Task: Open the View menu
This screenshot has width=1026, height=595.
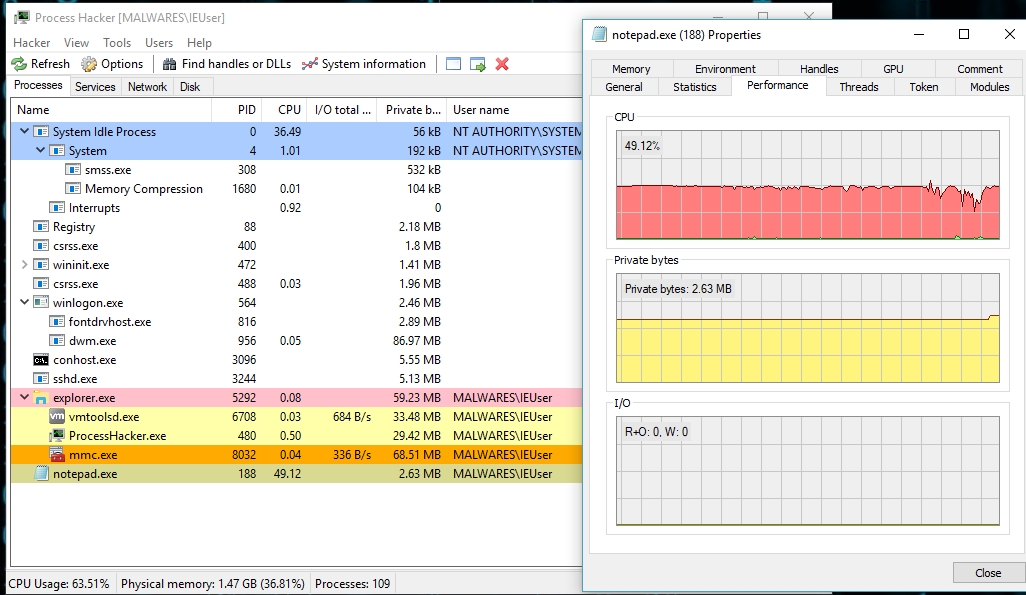Action: pyautogui.click(x=77, y=43)
